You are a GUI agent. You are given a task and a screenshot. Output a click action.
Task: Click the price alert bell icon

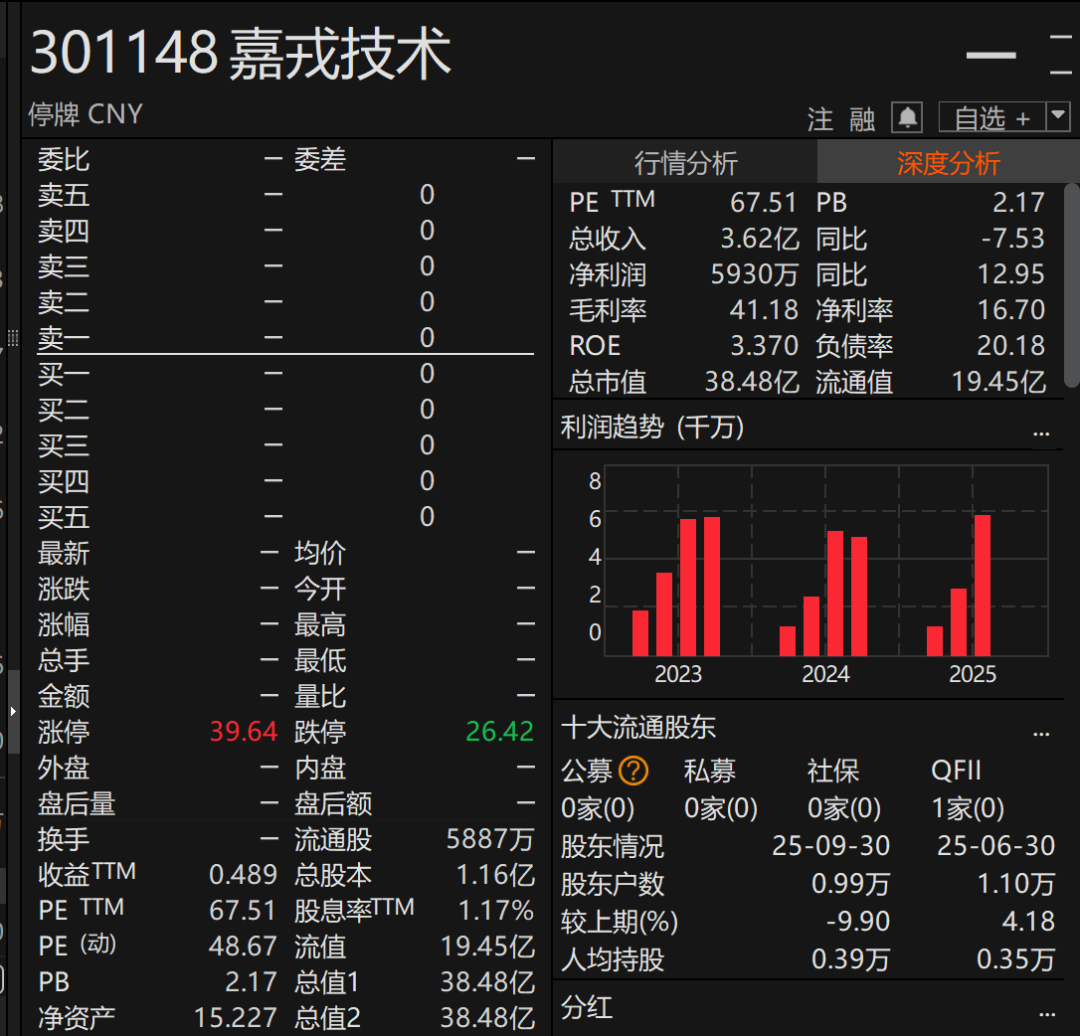tap(907, 118)
